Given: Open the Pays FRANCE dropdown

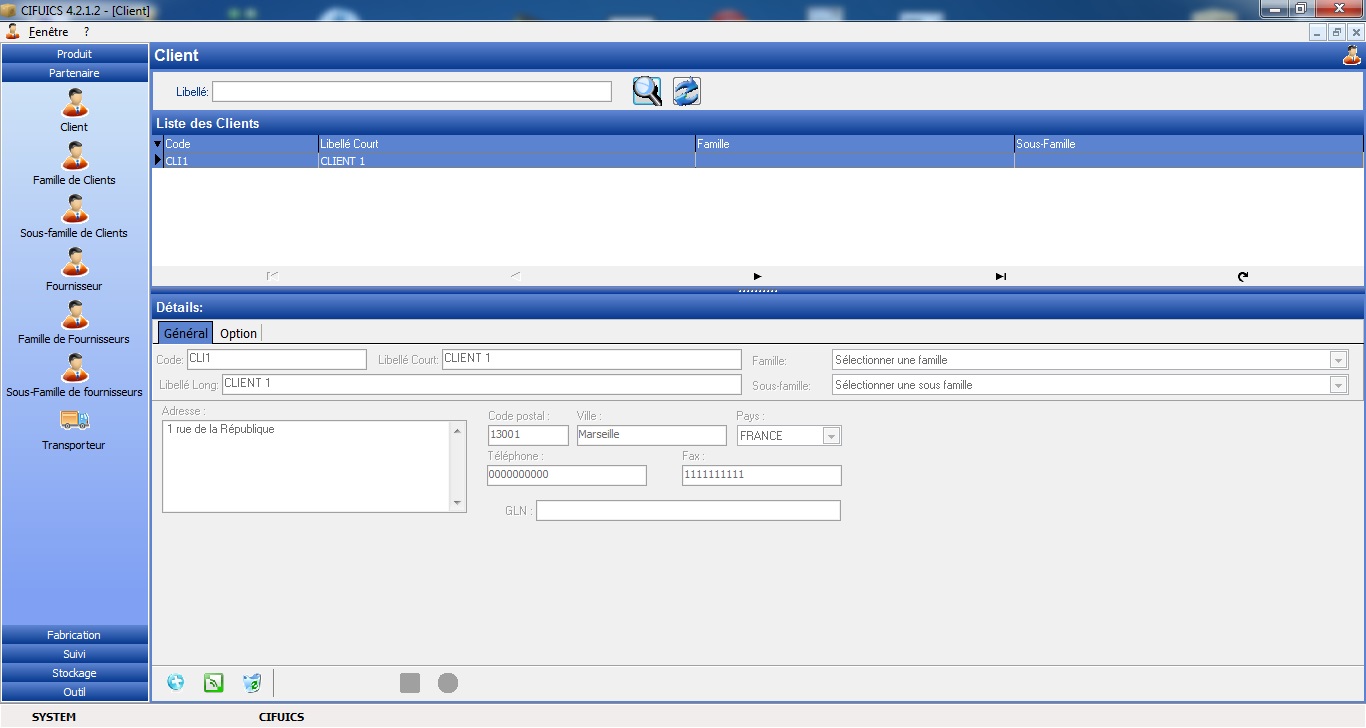Looking at the screenshot, I should [x=830, y=436].
